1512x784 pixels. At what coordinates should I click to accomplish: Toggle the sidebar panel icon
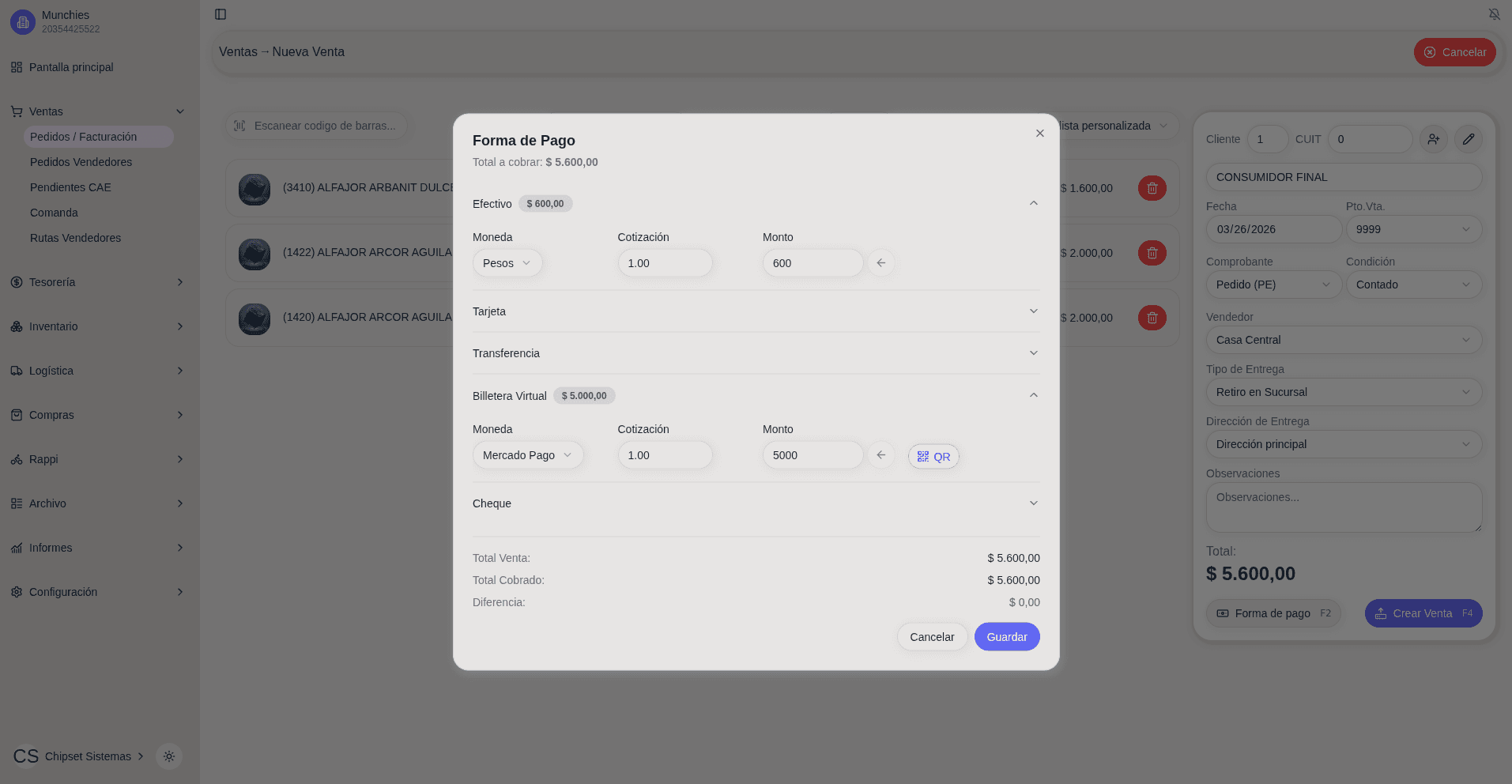(221, 14)
